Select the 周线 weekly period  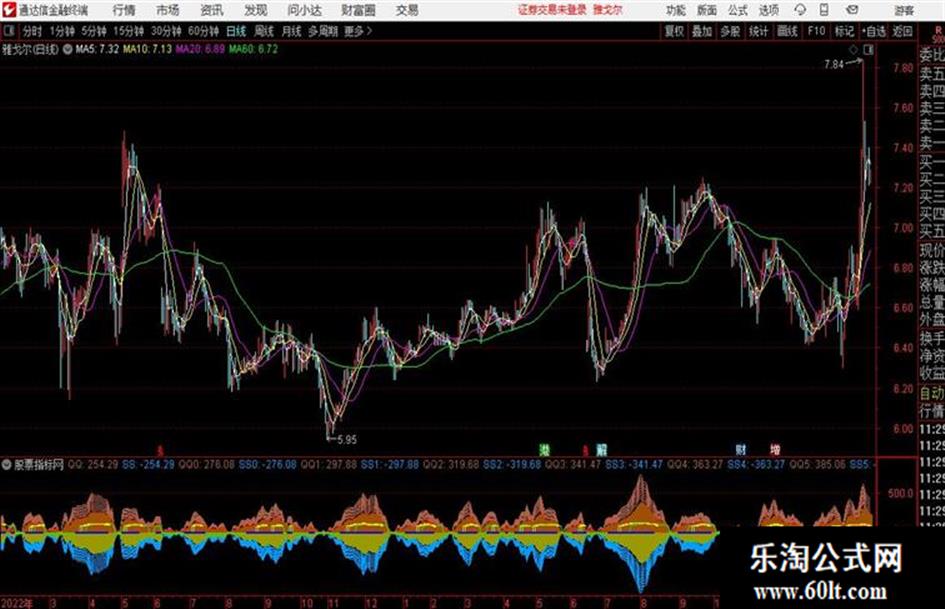(264, 31)
